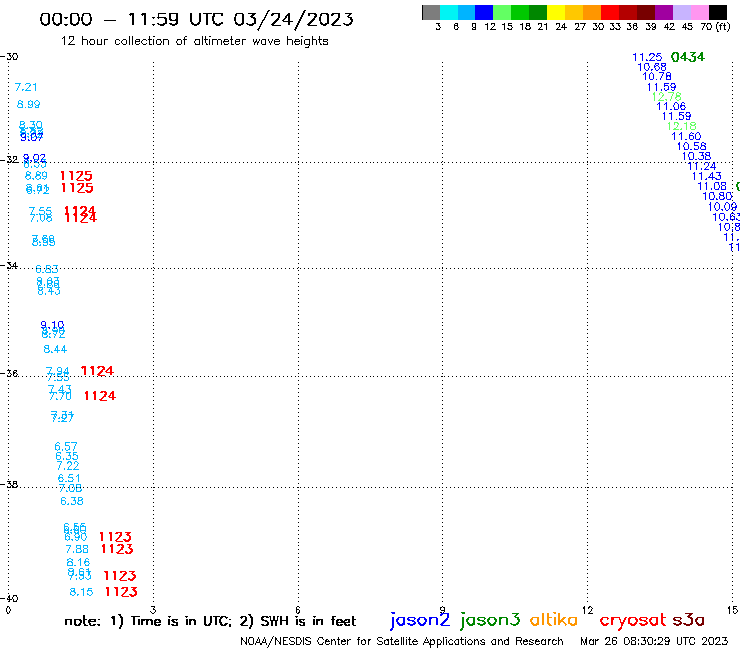This screenshot has height=650, width=740.
Task: Click the green wave height value '12.18'
Action: click(681, 127)
